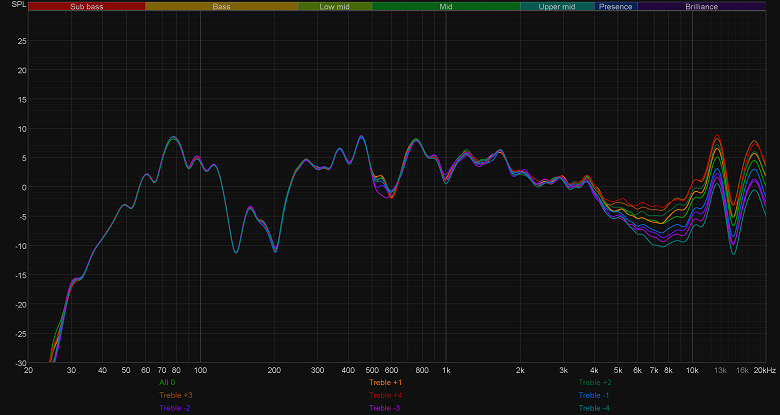This screenshot has height=415, width=780.
Task: Click the 200 label on the frequency axis
Action: 274,370
